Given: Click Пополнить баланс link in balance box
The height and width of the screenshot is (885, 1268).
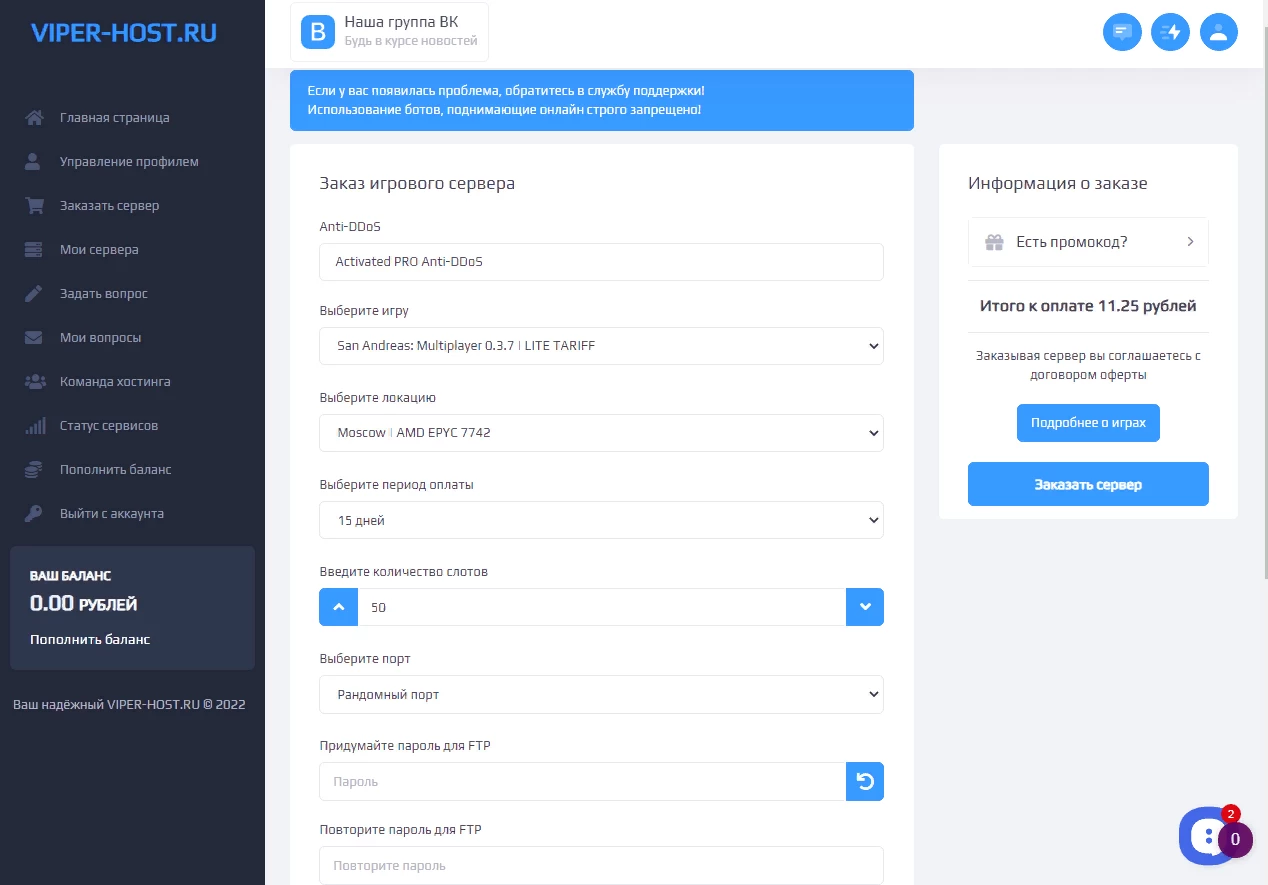Looking at the screenshot, I should [x=90, y=639].
